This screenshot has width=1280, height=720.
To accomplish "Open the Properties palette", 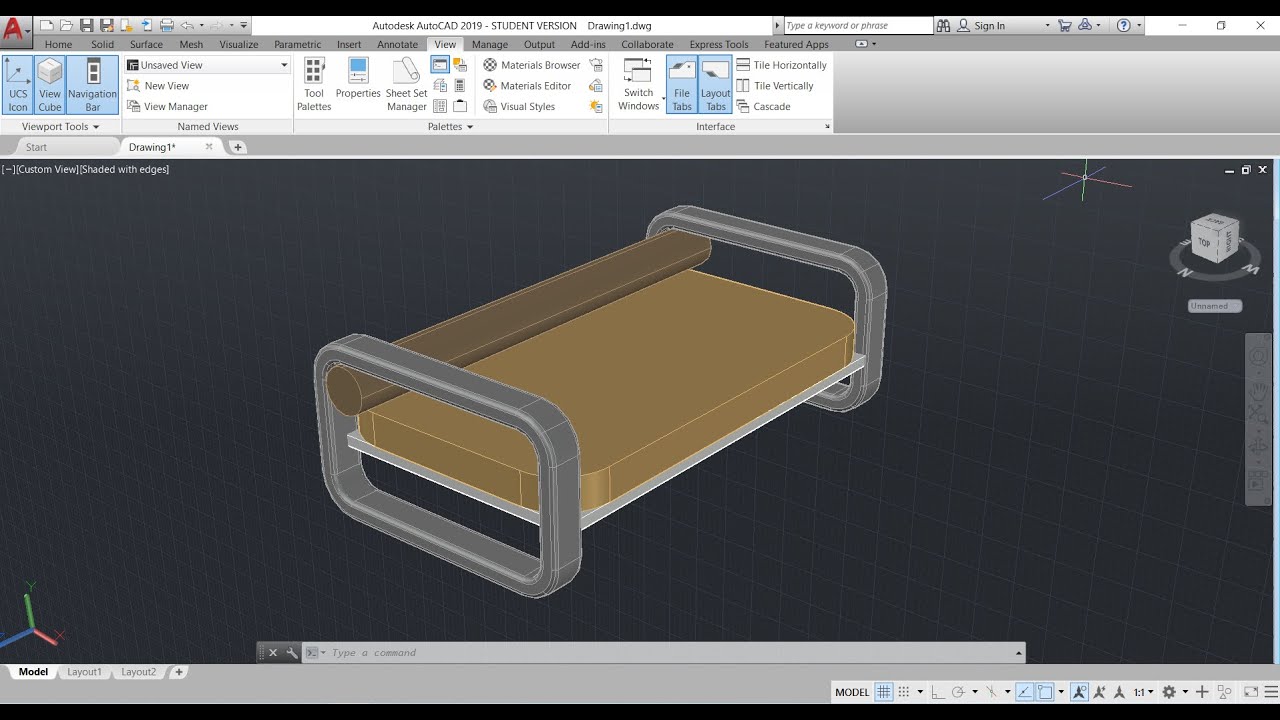I will [358, 78].
